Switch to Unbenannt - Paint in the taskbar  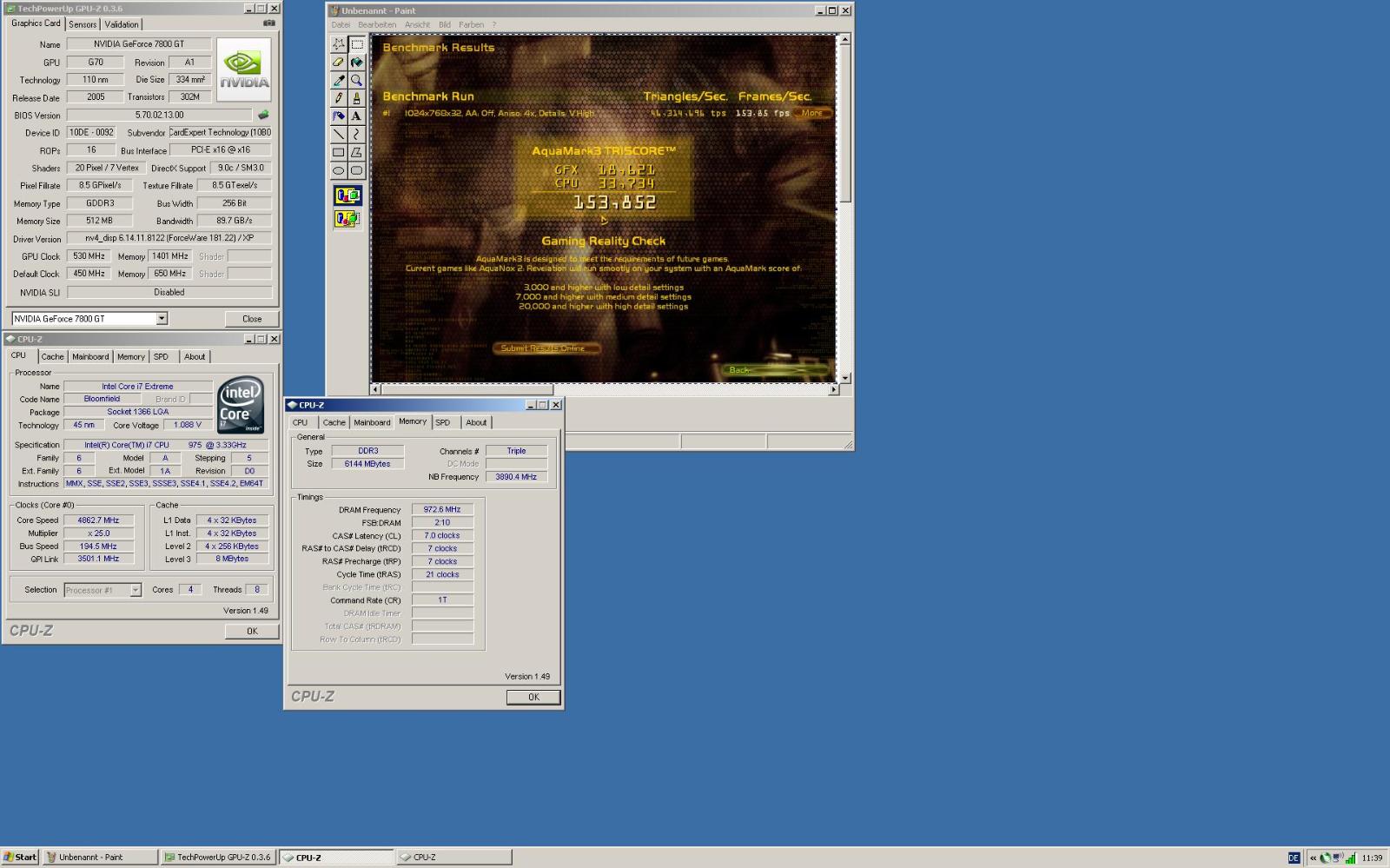101,857
